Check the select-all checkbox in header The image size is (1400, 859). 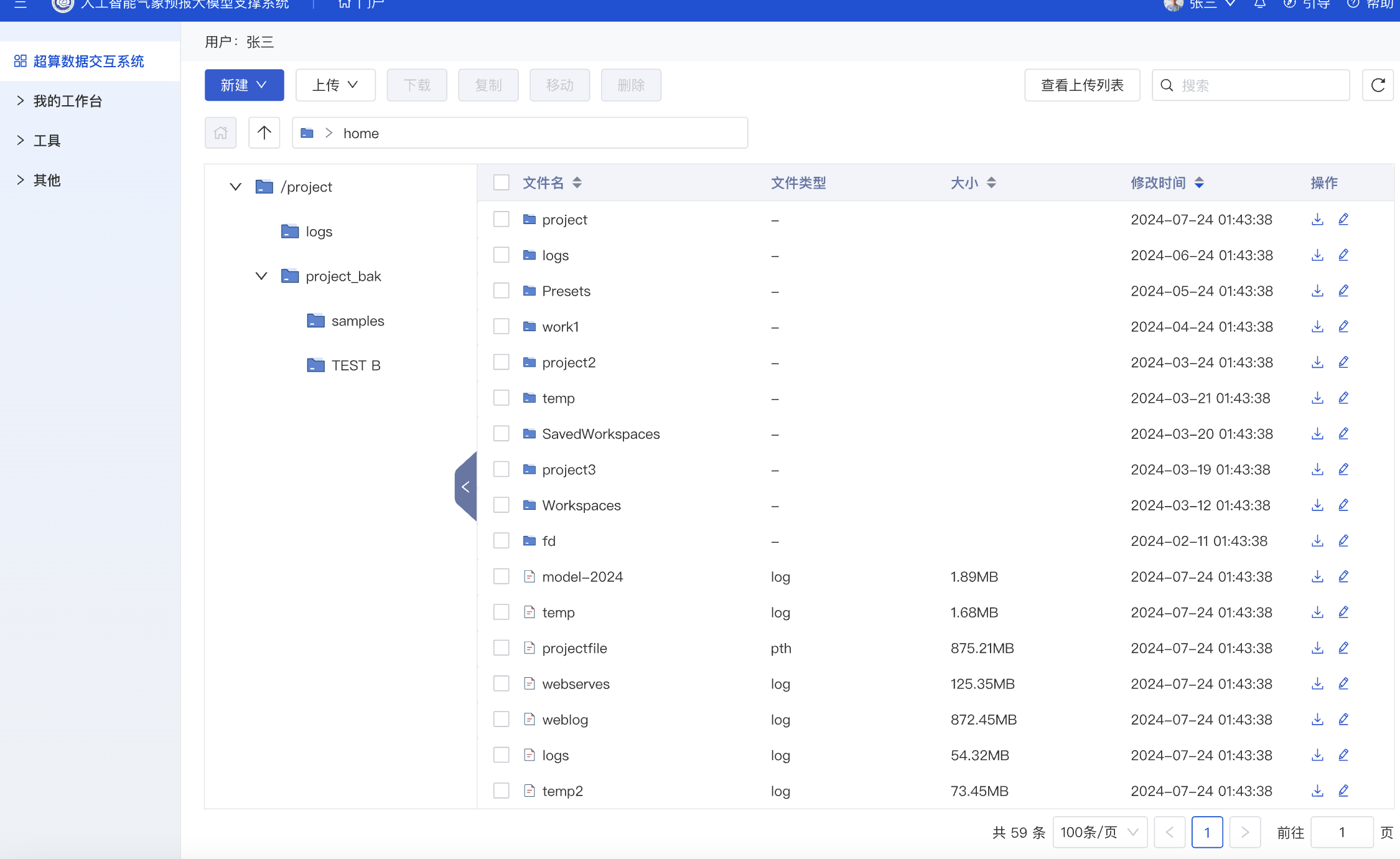(501, 182)
